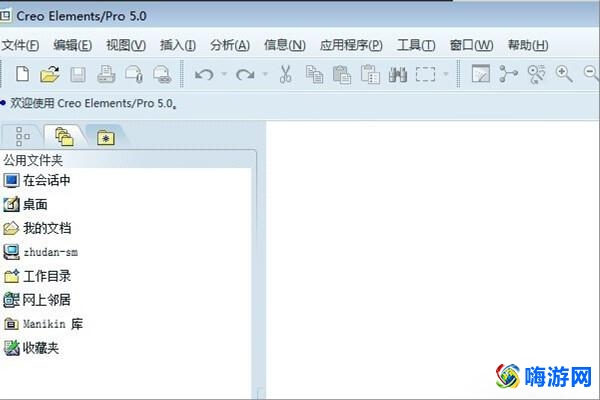Click the Zoom In magnifier icon

tap(564, 74)
